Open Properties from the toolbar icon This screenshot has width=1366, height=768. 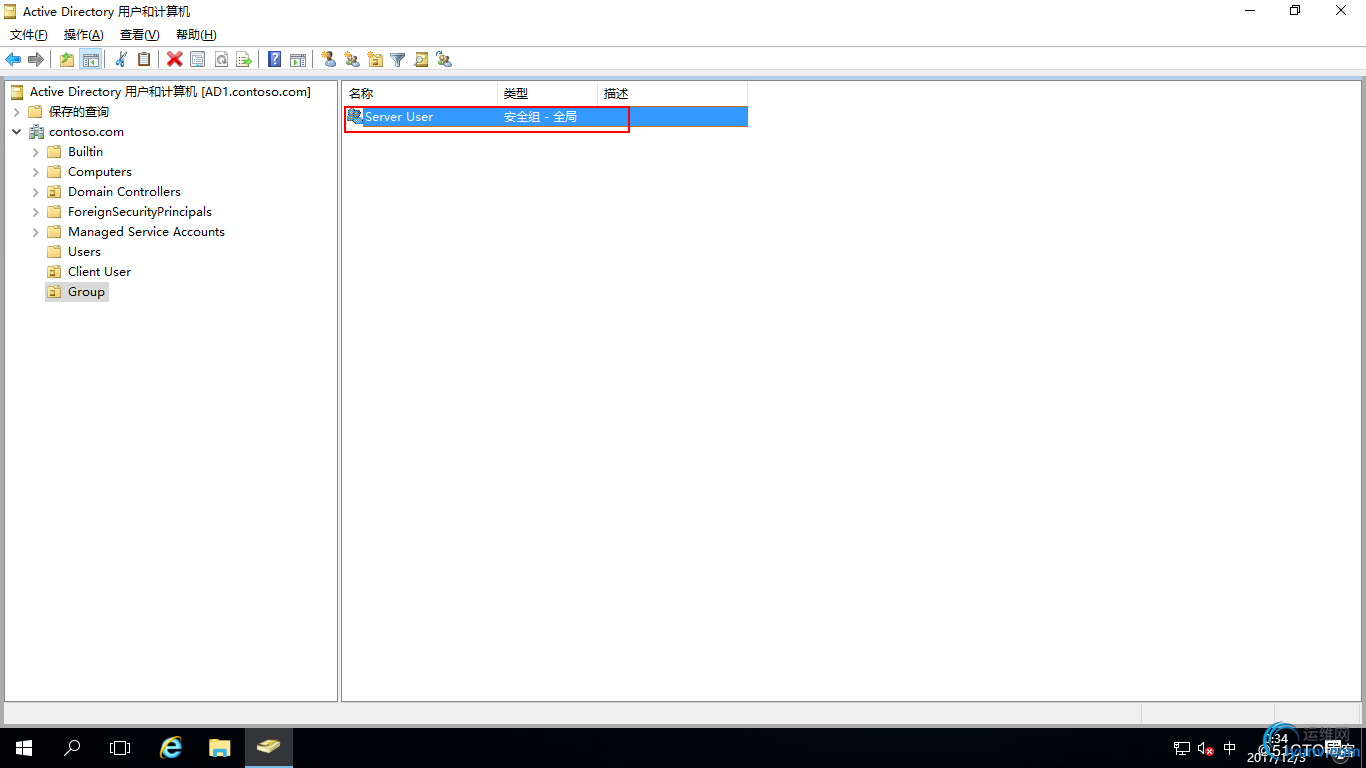click(198, 60)
